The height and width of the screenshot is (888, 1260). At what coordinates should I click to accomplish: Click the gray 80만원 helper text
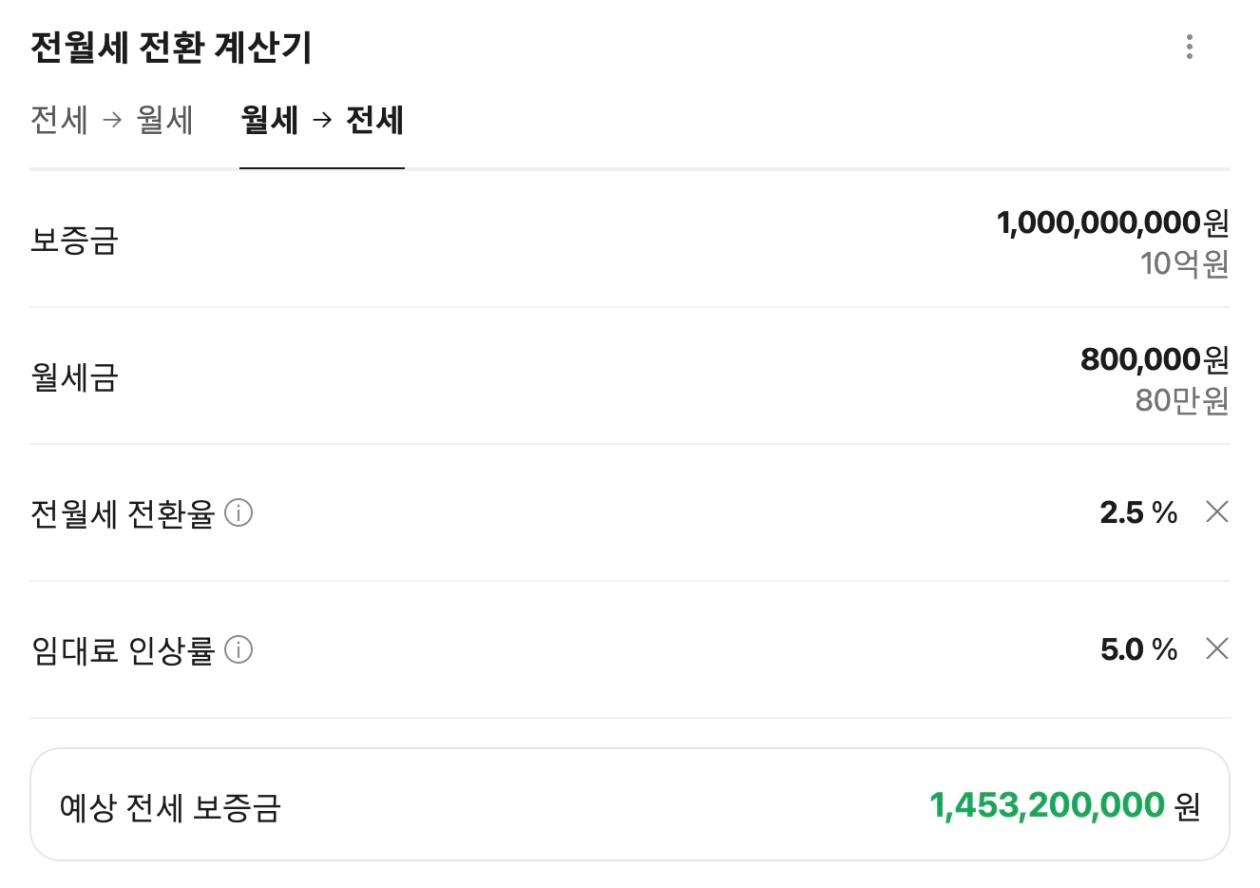pos(1181,401)
